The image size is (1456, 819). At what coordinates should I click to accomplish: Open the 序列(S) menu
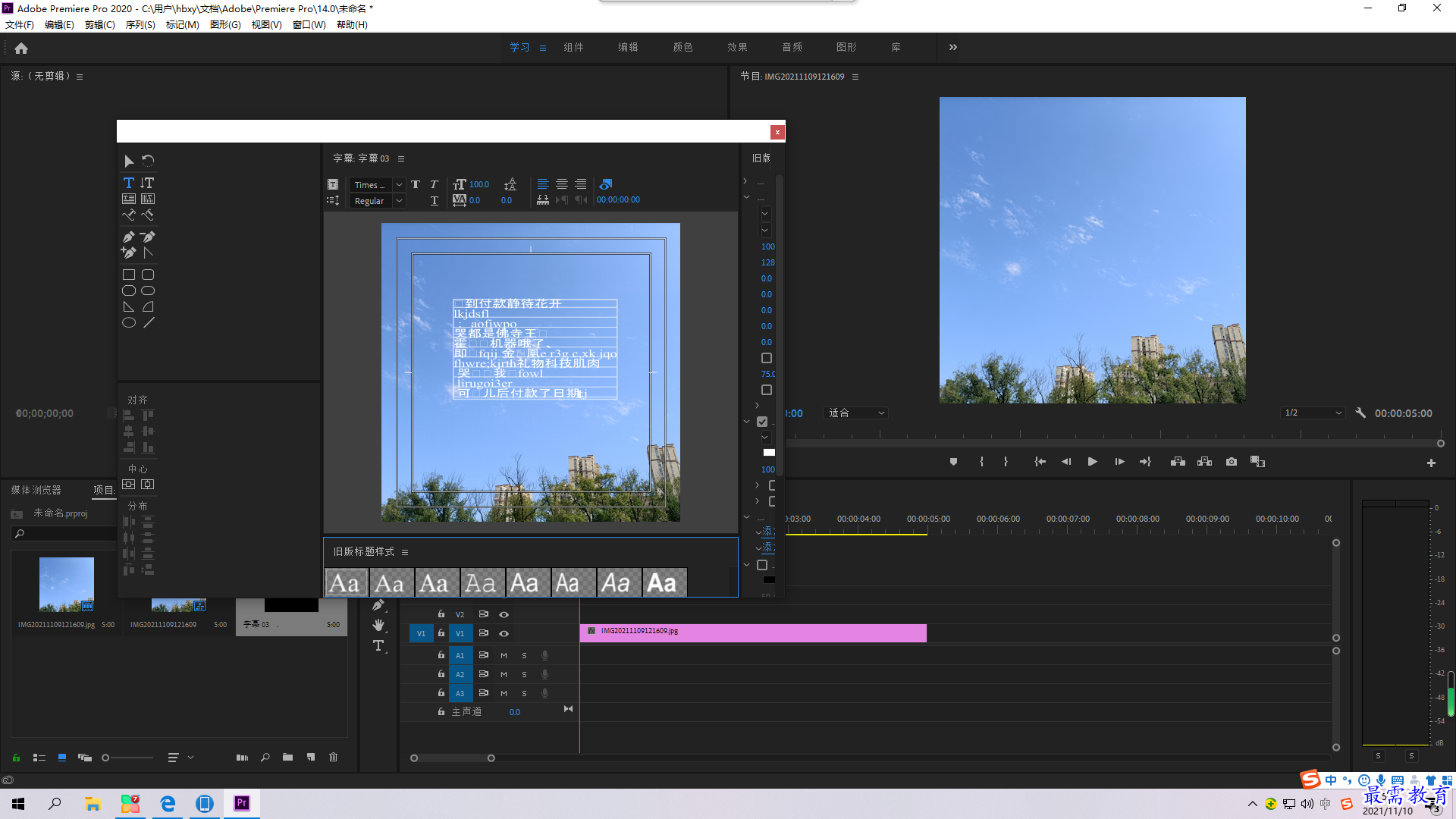coord(140,25)
